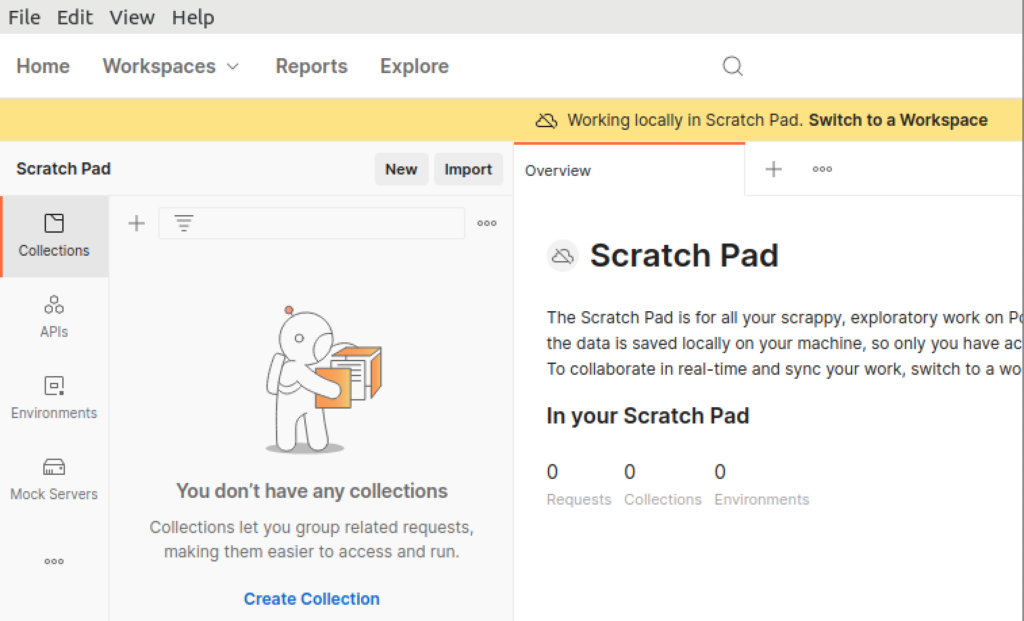The height and width of the screenshot is (621, 1024).
Task: Expand the Workspaces dropdown
Action: (171, 66)
